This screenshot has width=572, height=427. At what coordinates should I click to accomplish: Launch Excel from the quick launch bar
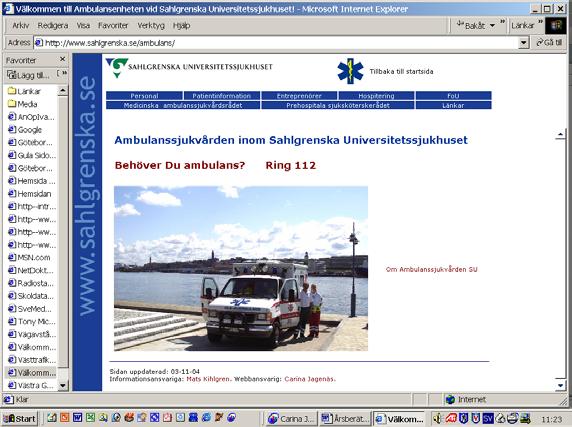(90, 417)
